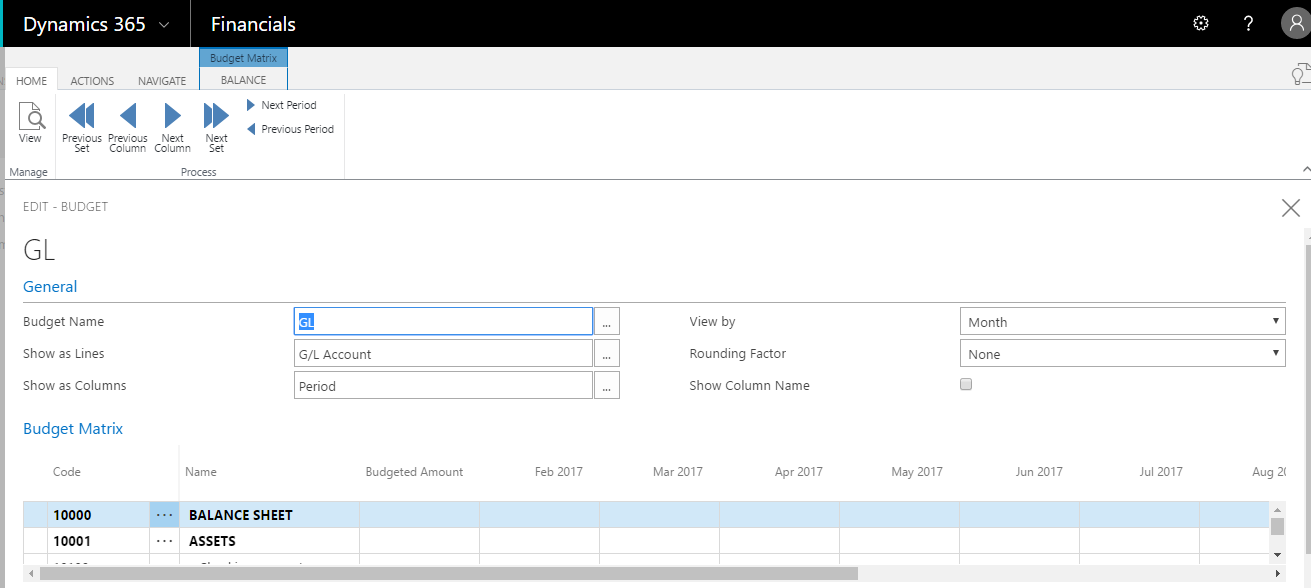Select the BALANCE tab under Budget Matrix
1311x588 pixels.
[x=243, y=80]
